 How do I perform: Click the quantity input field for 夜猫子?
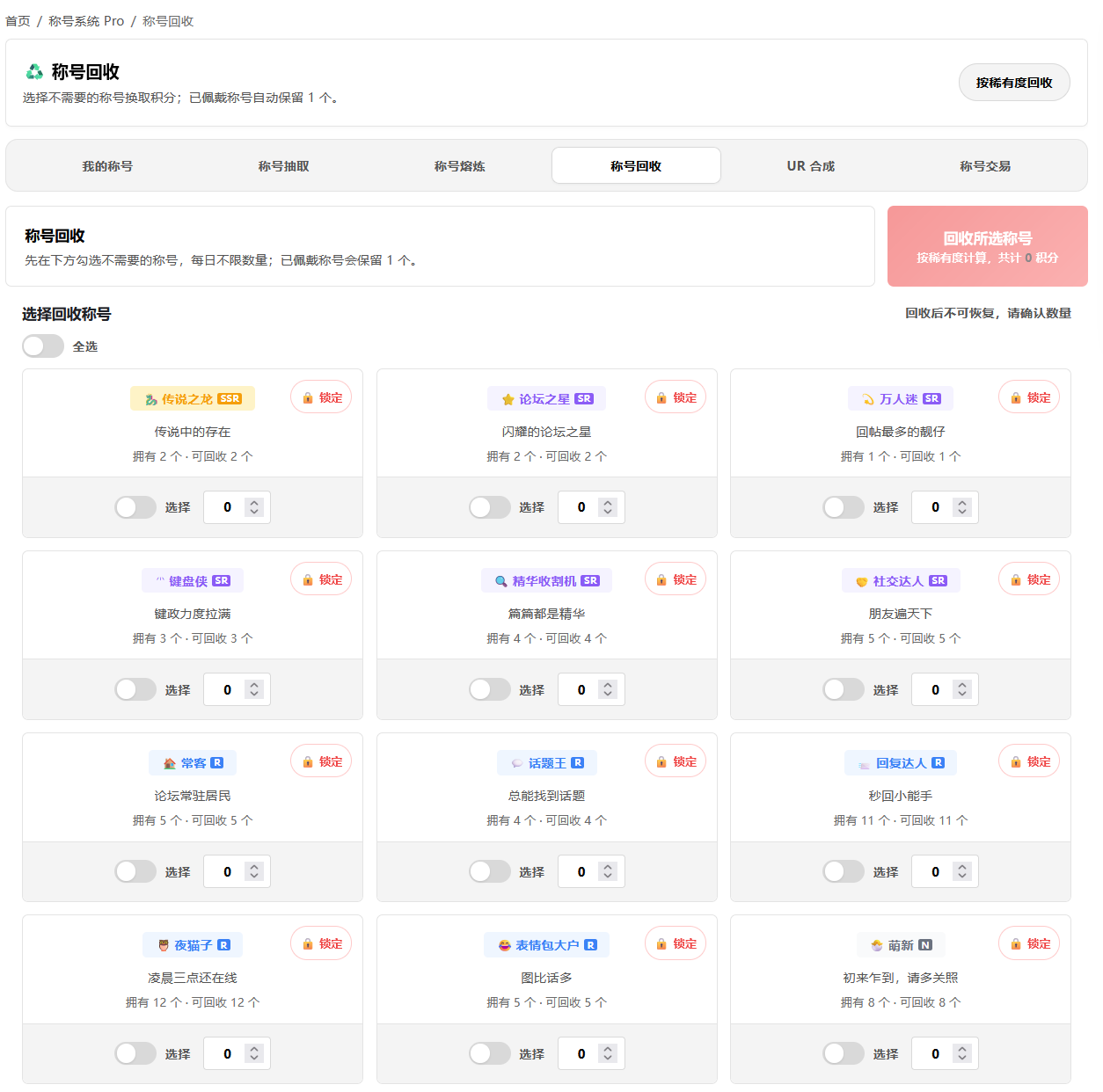[x=237, y=1053]
